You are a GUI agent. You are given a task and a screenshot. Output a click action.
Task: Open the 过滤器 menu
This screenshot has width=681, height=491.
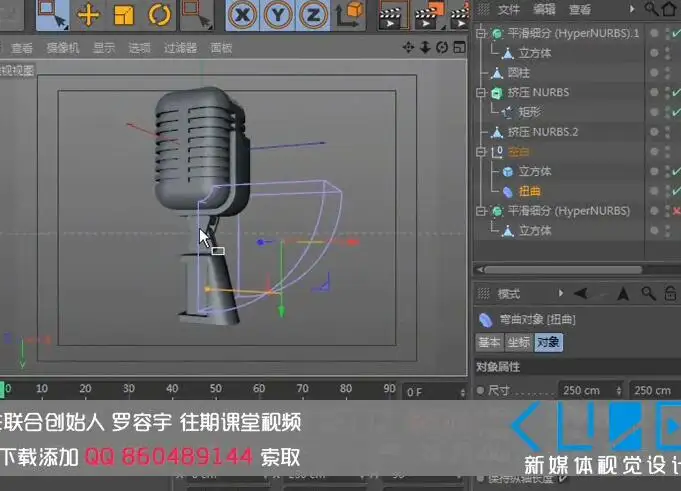180,48
